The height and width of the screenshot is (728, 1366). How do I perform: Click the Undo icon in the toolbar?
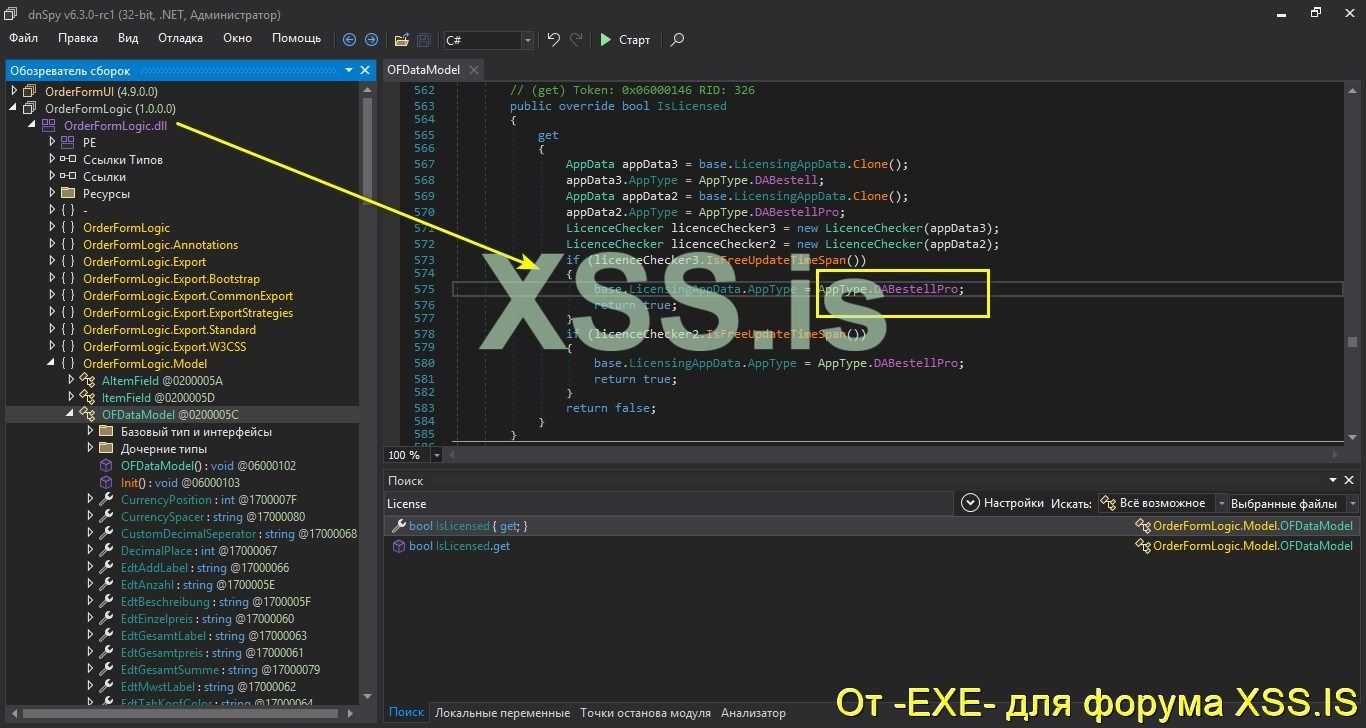coord(552,40)
